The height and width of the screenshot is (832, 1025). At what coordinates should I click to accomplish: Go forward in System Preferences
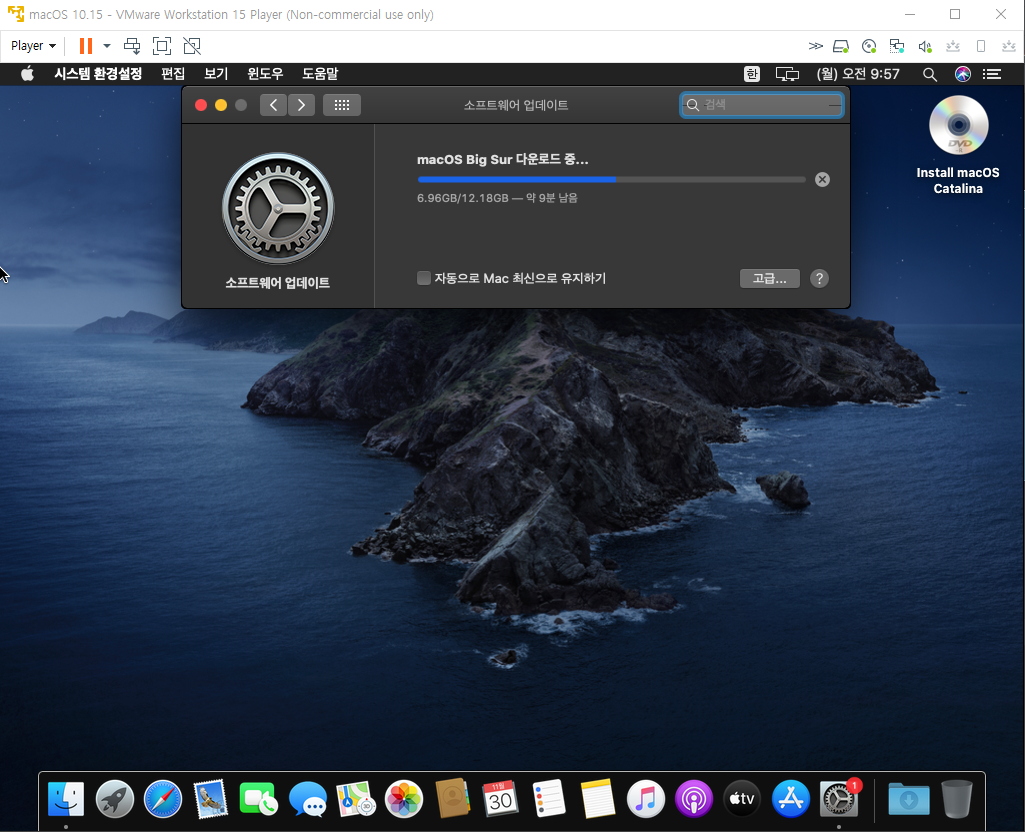(x=301, y=105)
